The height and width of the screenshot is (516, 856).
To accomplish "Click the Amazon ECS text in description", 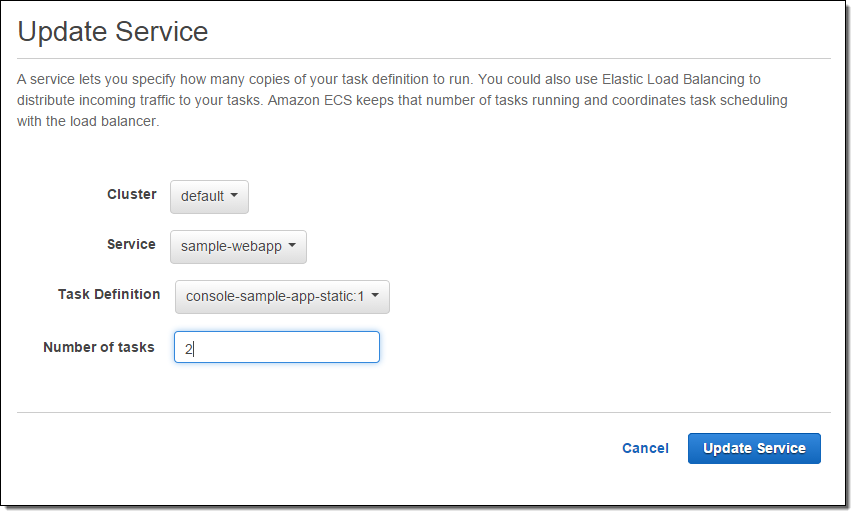I will point(308,100).
